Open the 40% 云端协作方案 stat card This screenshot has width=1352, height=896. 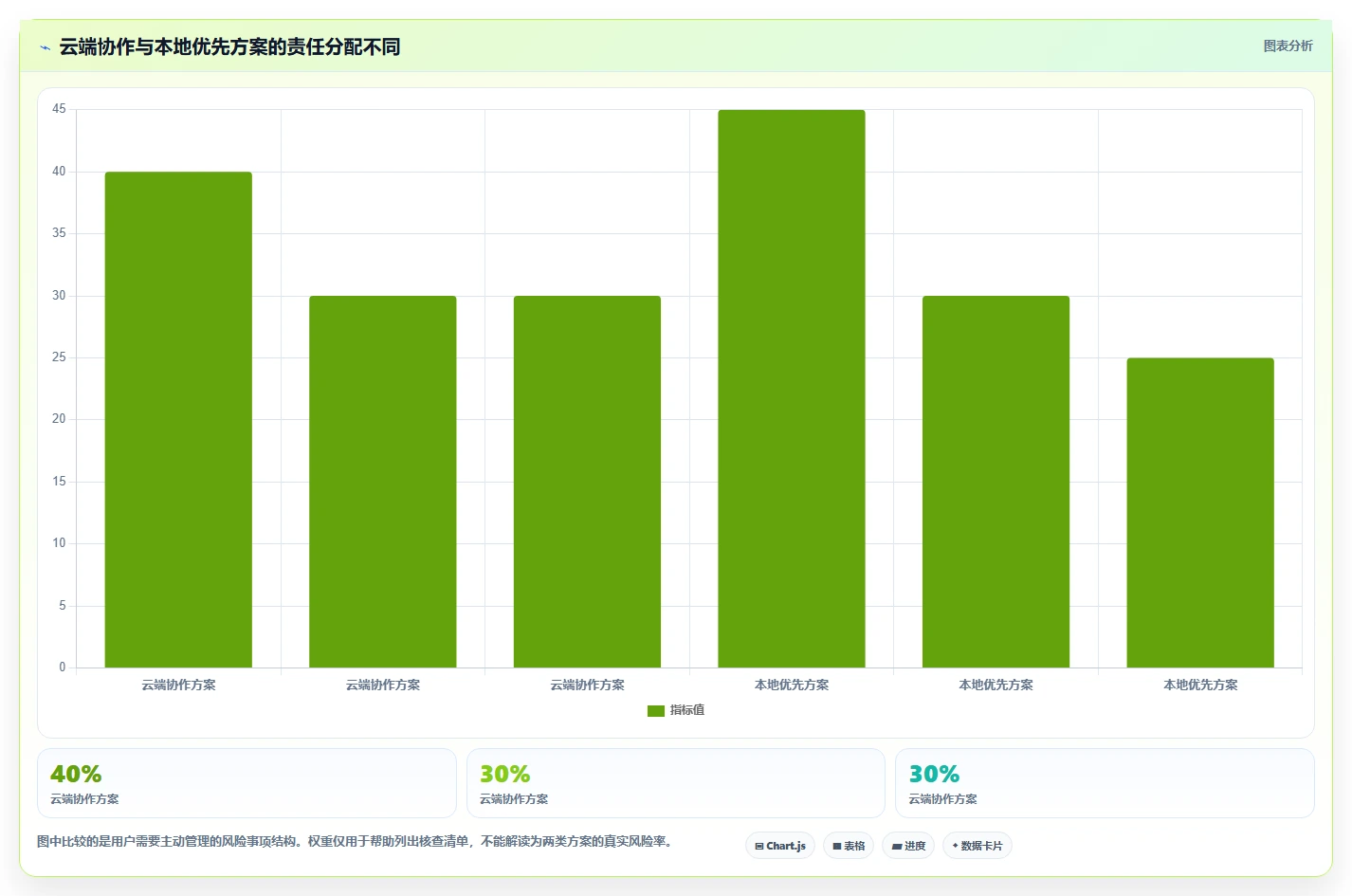click(x=247, y=783)
